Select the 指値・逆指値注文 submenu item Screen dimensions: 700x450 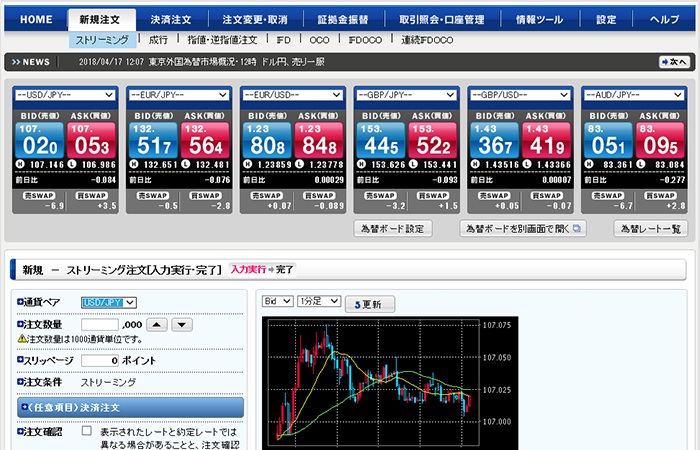(x=222, y=40)
